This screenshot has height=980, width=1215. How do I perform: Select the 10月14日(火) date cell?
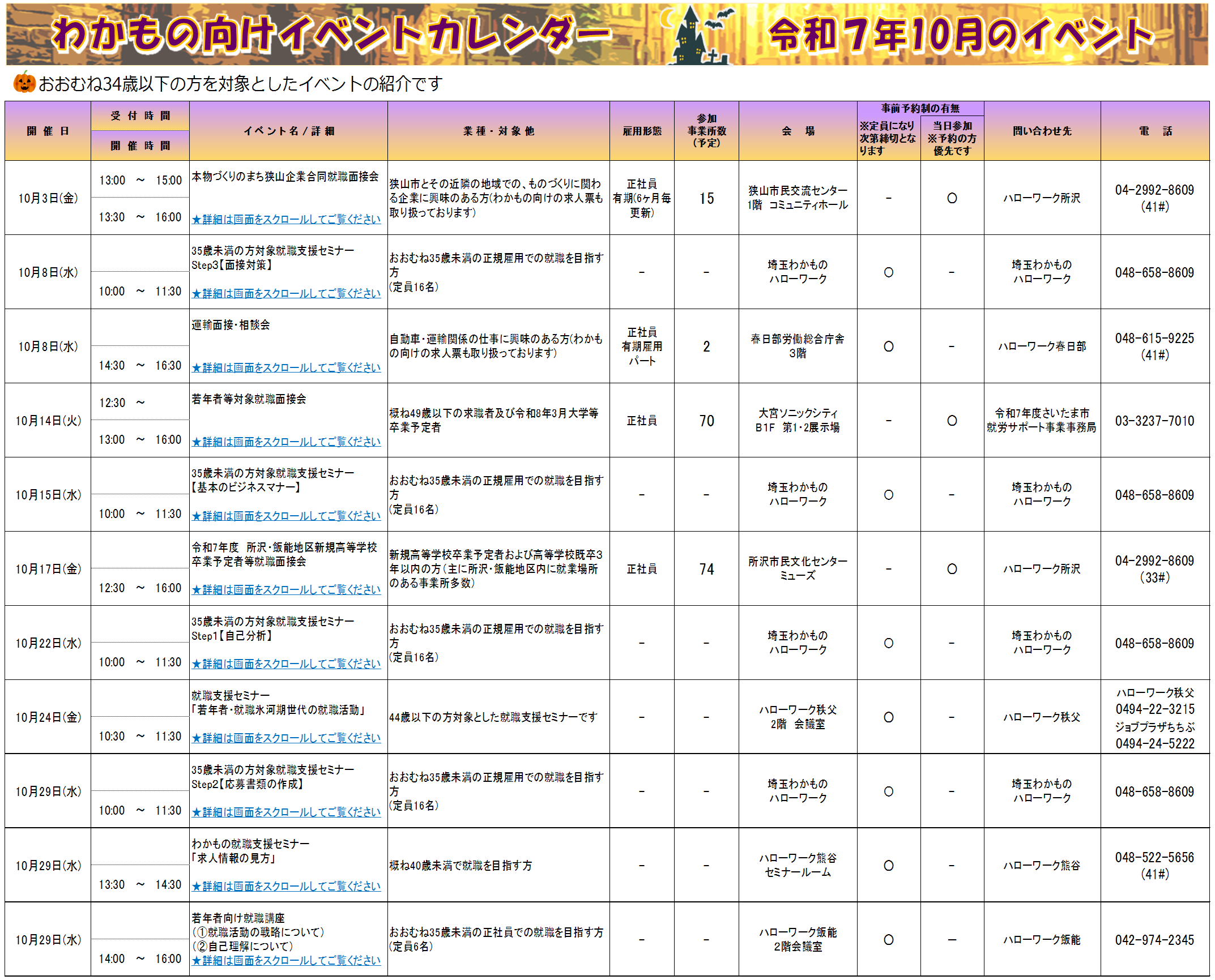pos(48,421)
